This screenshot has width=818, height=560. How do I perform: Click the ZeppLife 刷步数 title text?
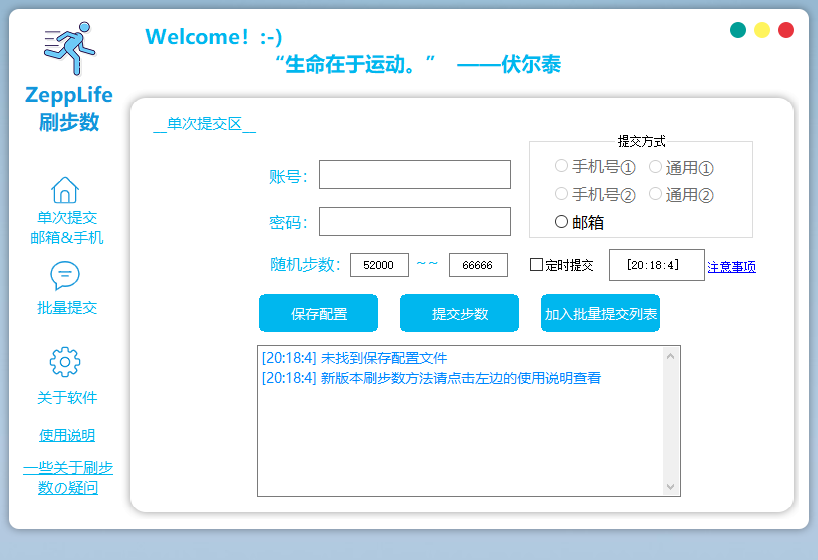click(69, 108)
